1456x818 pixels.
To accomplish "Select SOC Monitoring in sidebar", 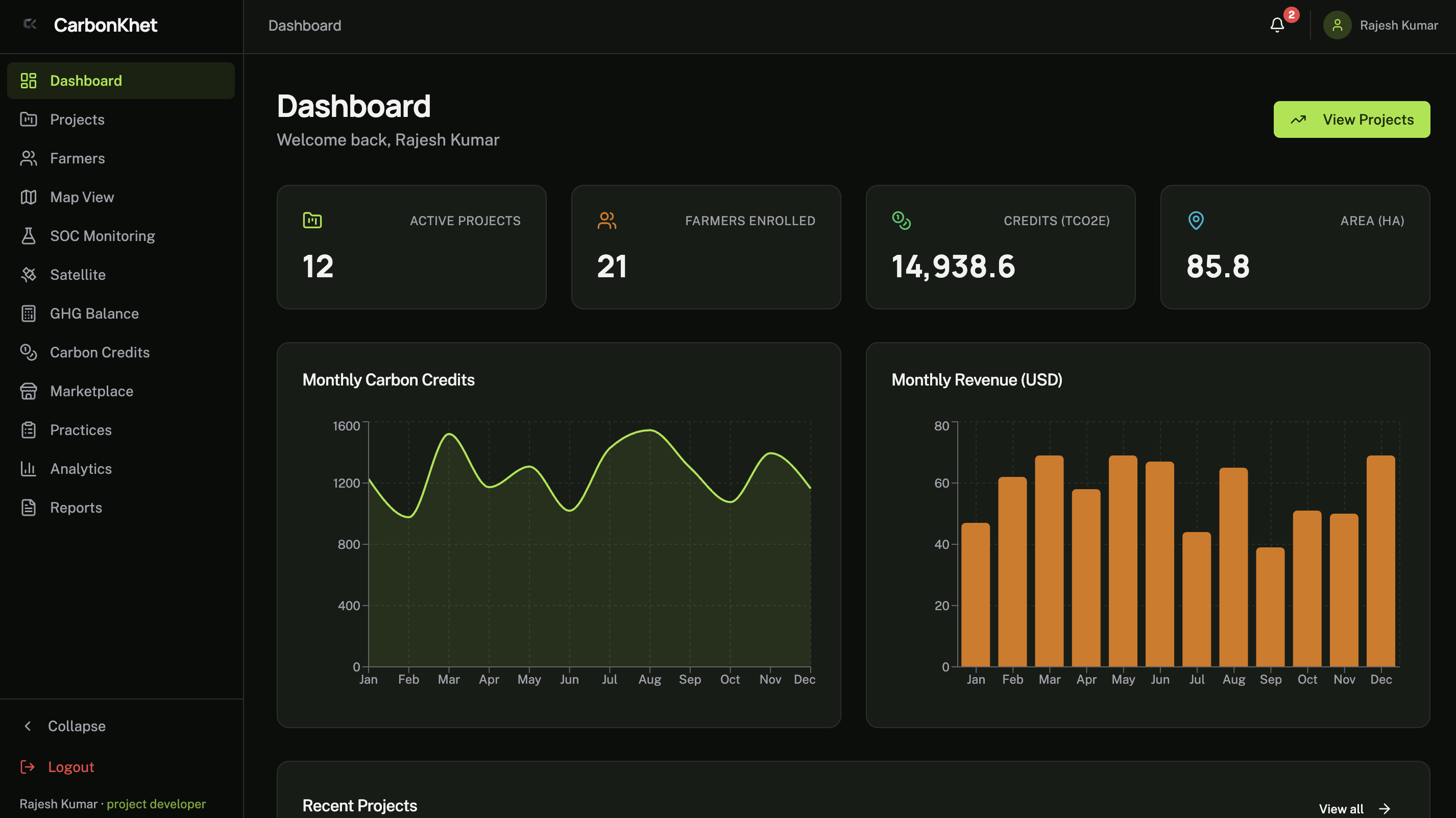I will 121,236.
